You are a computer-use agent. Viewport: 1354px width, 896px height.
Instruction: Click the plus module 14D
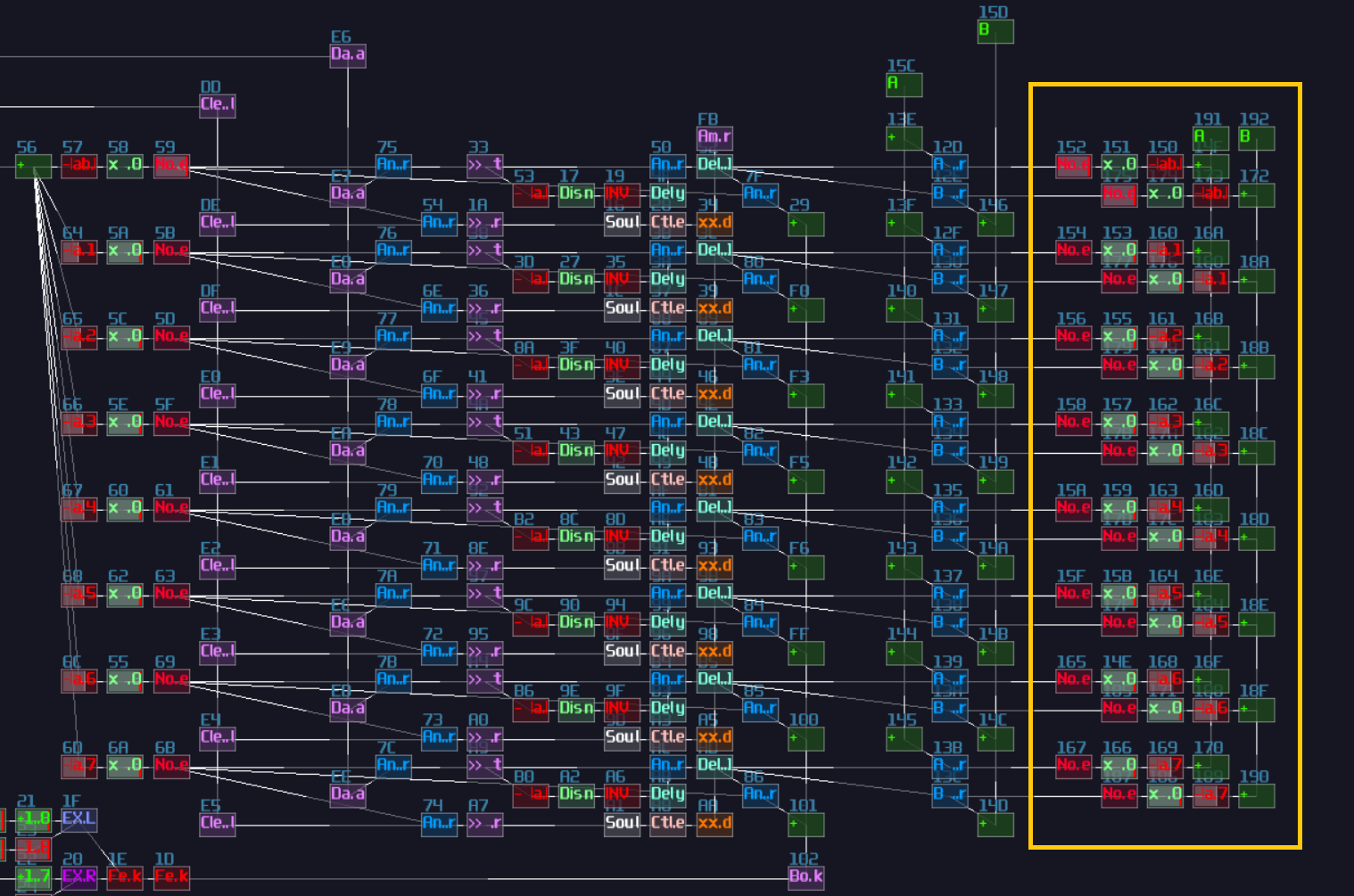pyautogui.click(x=995, y=825)
